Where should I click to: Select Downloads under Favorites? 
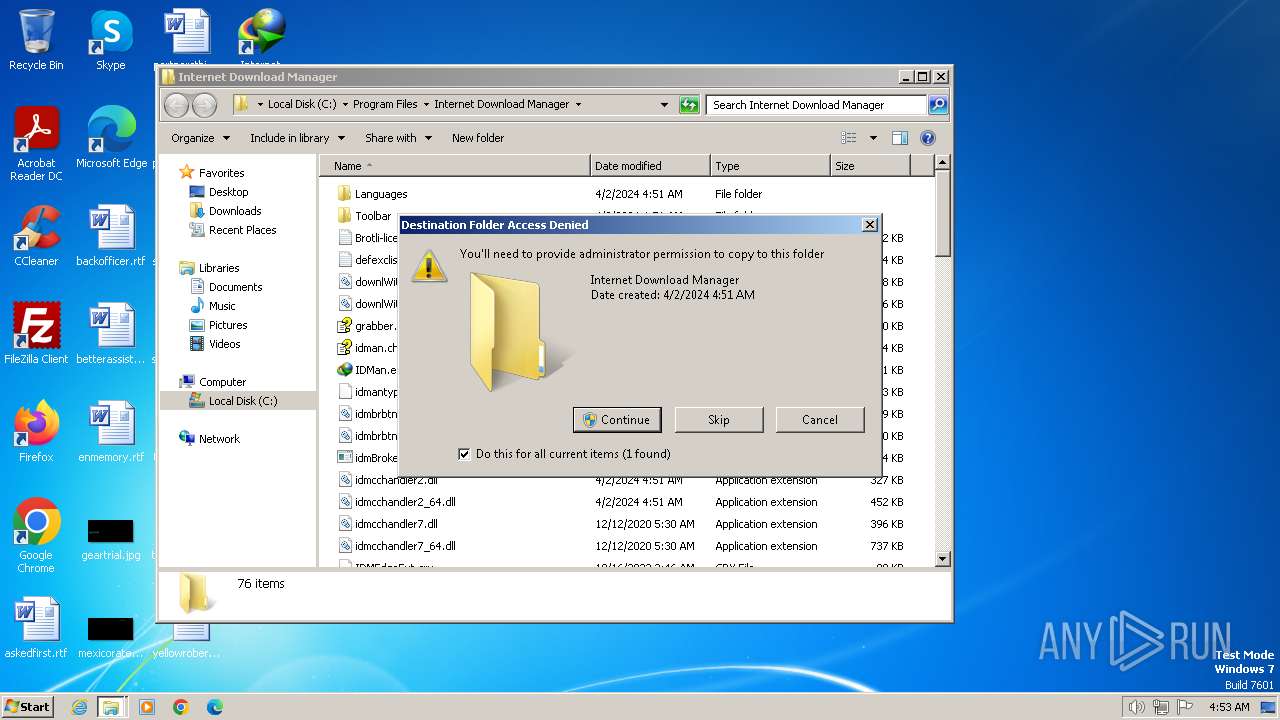point(235,211)
